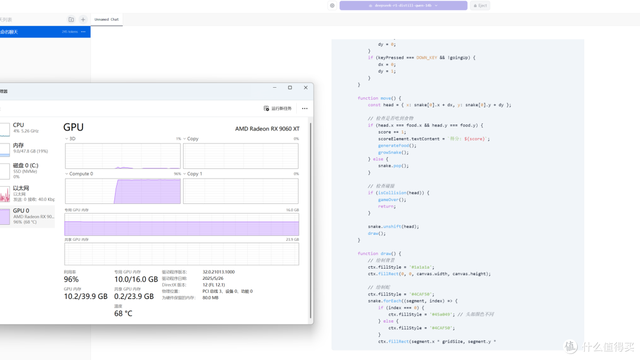Click the Task Manager vertical scrollbar
Image resolution: width=640 pixels, height=360 pixels.
(x=311, y=220)
